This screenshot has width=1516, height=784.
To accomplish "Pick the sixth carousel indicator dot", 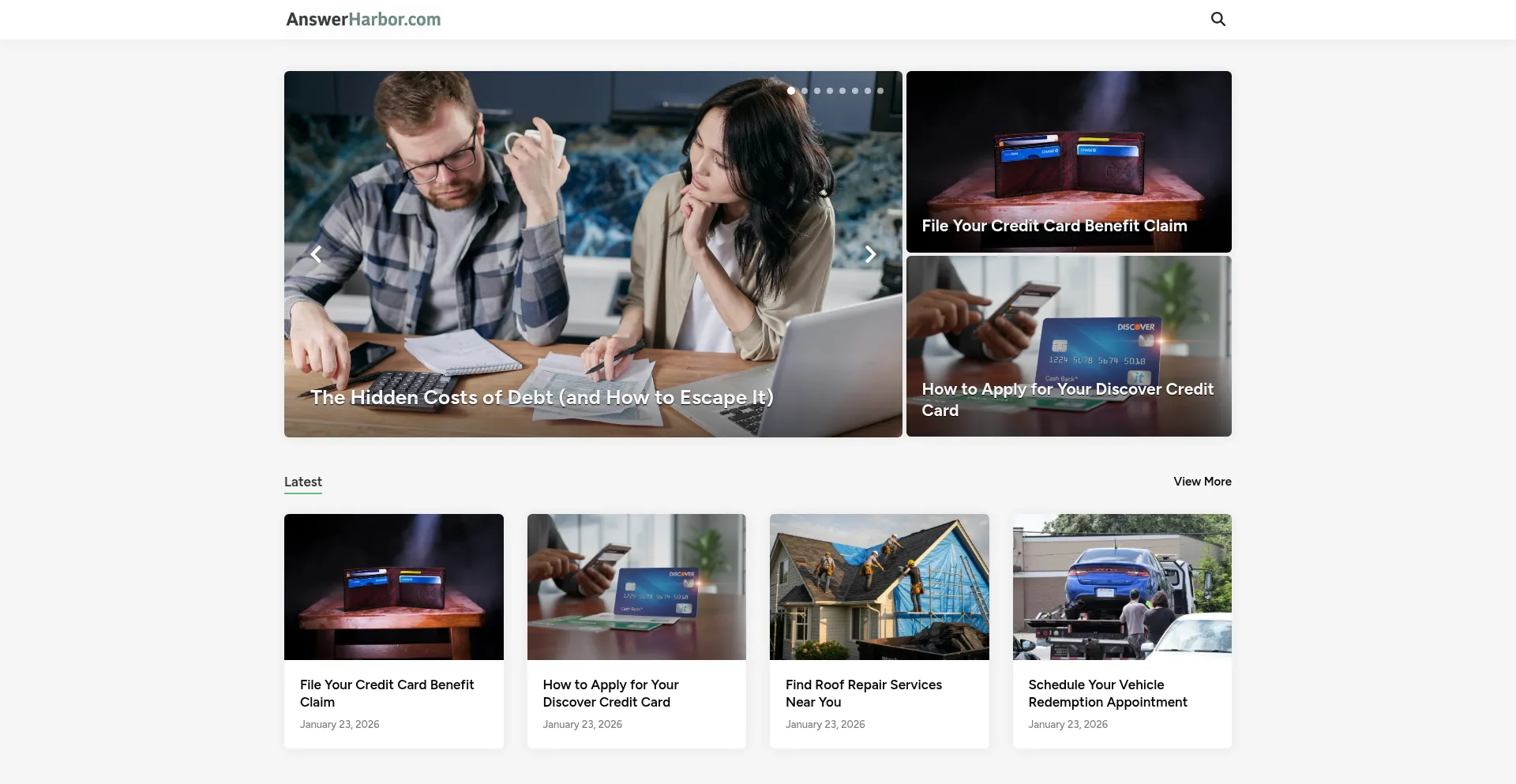I will point(855,91).
